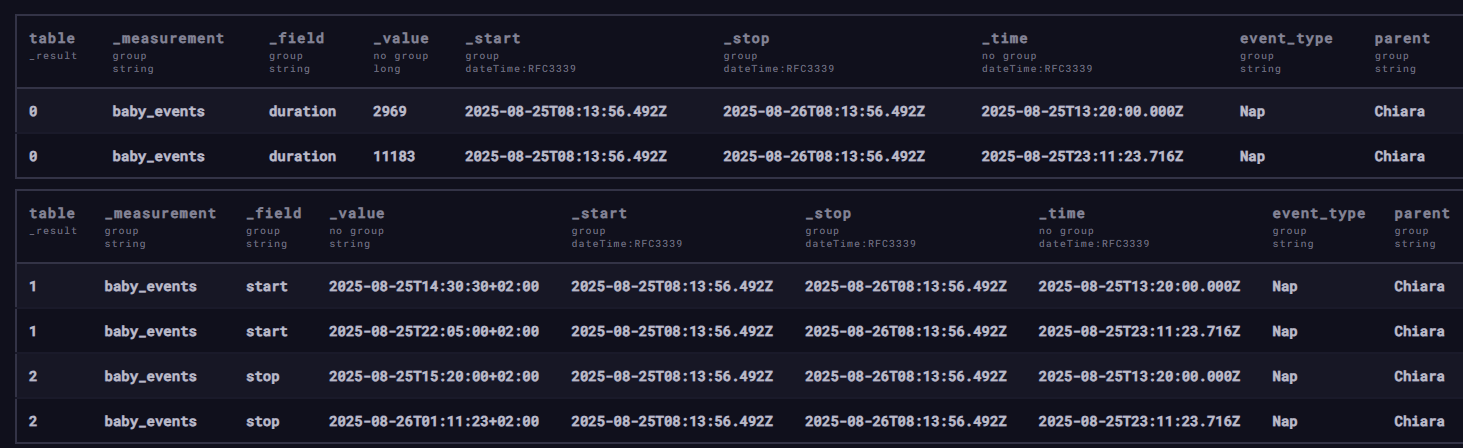Click Chiara in first top table row
Viewport: 1463px width, 448px height.
pos(1399,111)
